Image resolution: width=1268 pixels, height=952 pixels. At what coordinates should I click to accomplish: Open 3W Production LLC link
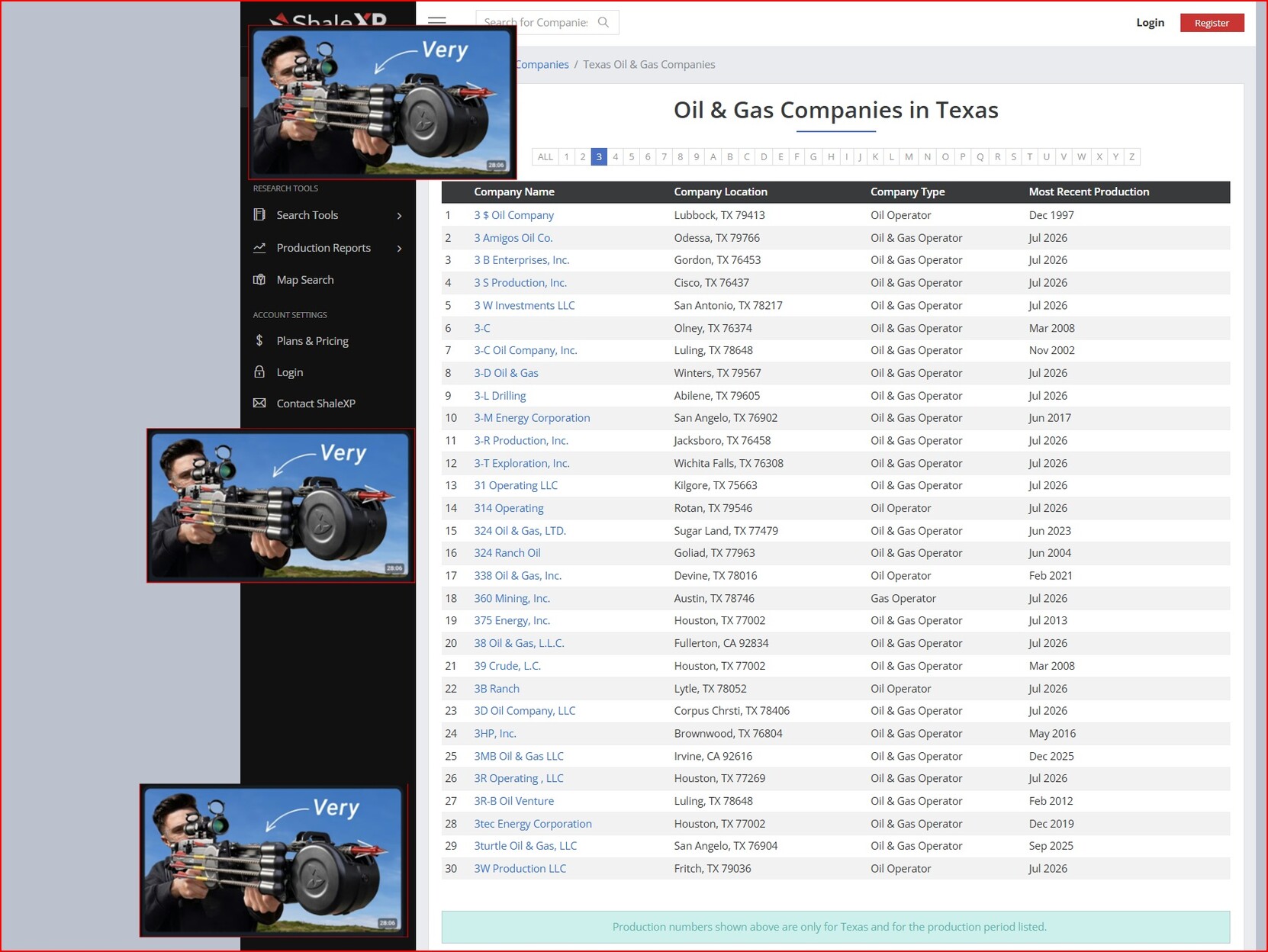click(x=520, y=868)
